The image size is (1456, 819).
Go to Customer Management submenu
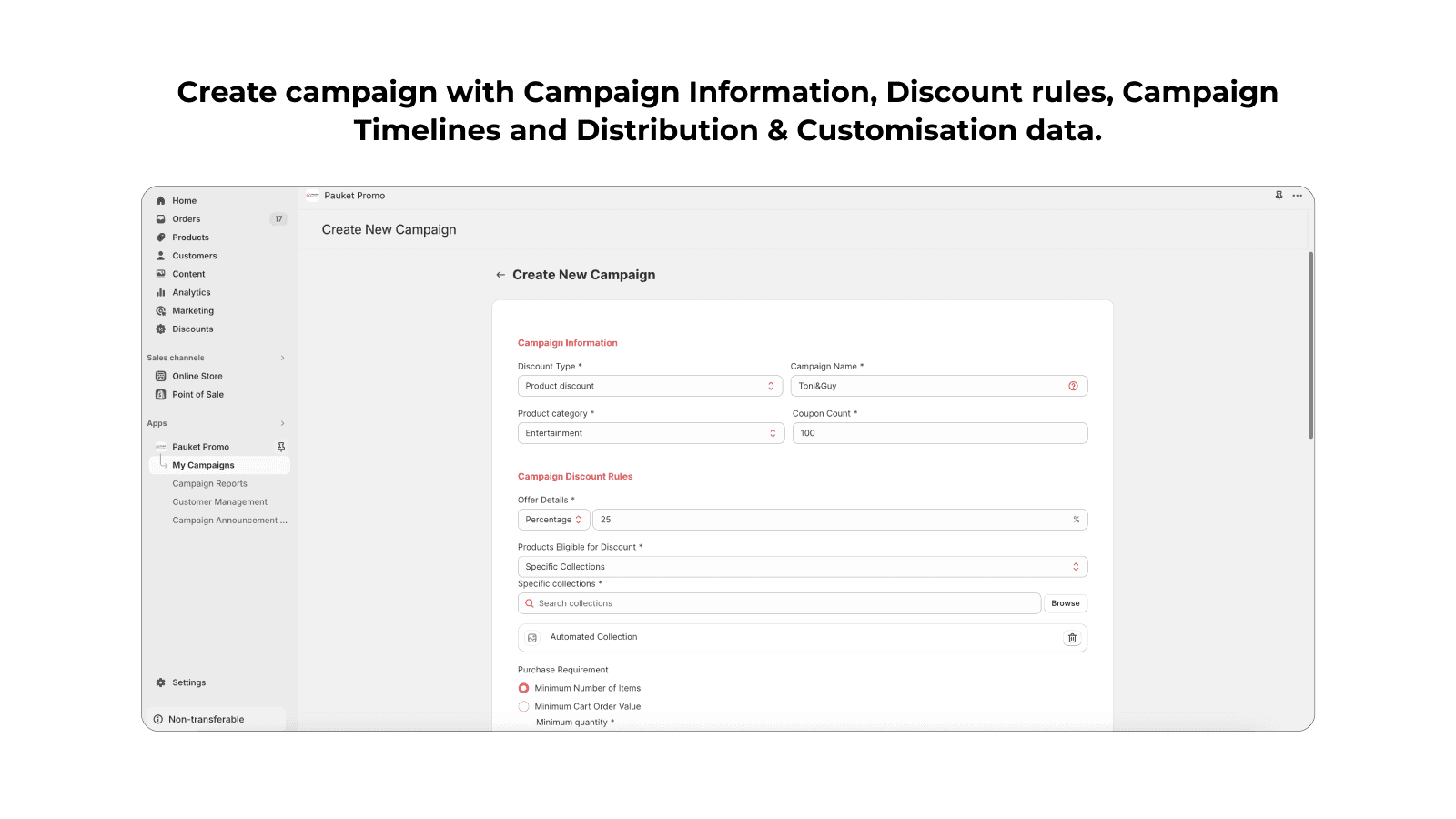pos(219,502)
